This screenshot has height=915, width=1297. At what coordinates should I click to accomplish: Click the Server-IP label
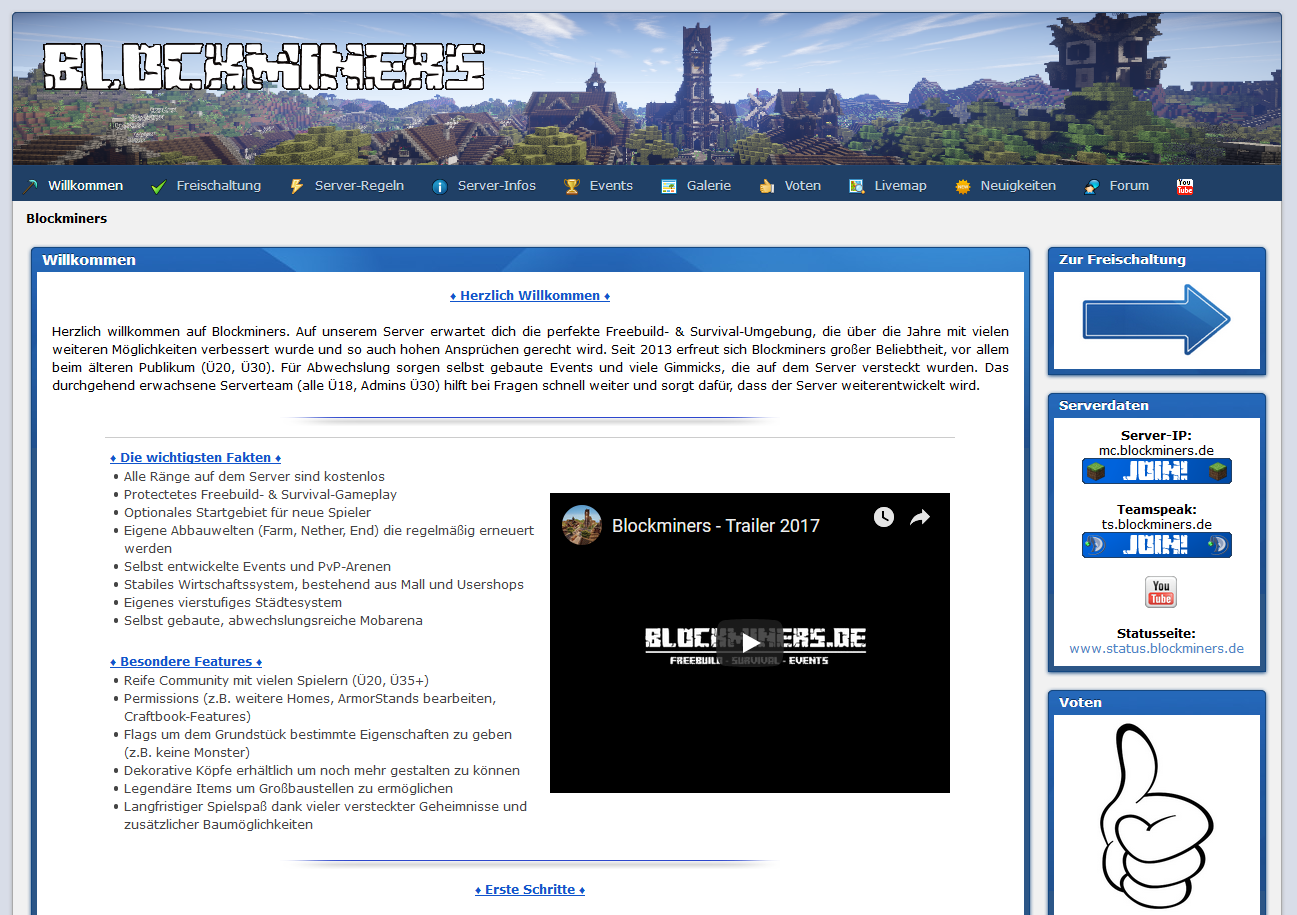click(1157, 435)
